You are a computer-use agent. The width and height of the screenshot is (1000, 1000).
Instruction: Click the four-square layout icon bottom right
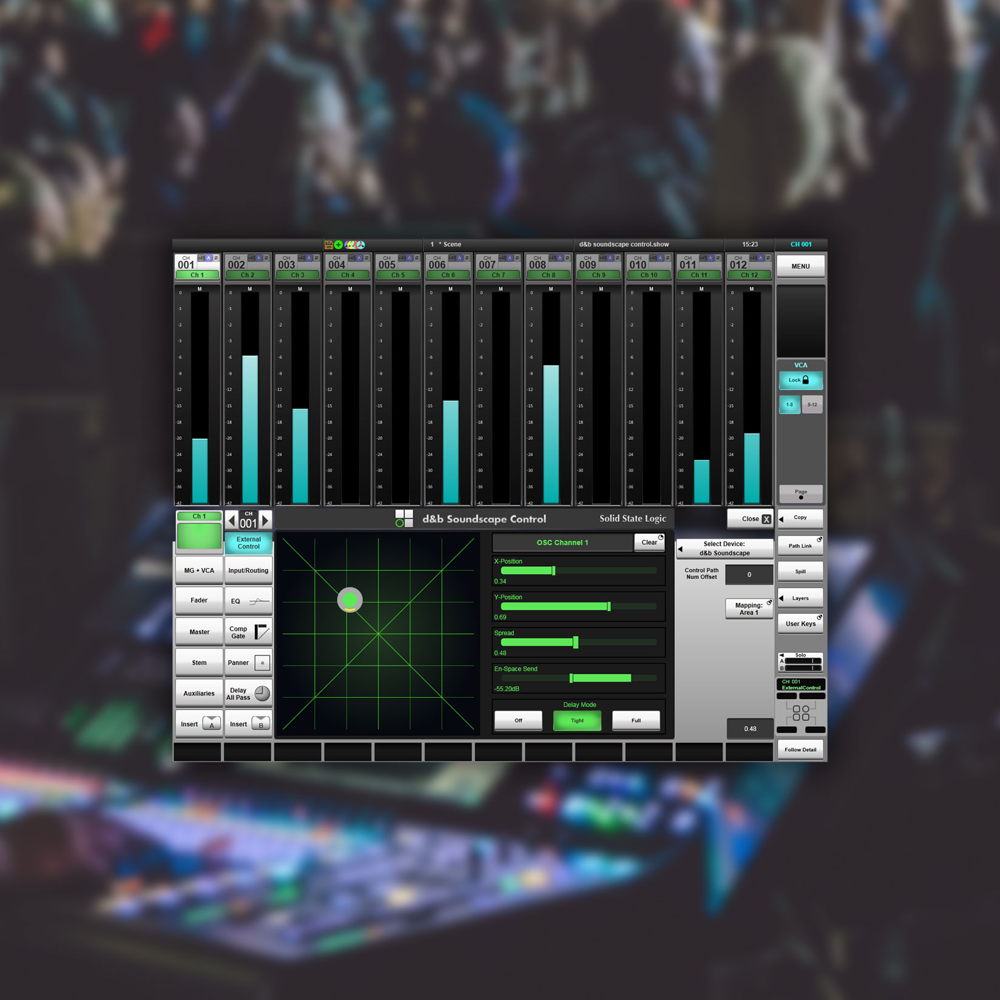(801, 713)
